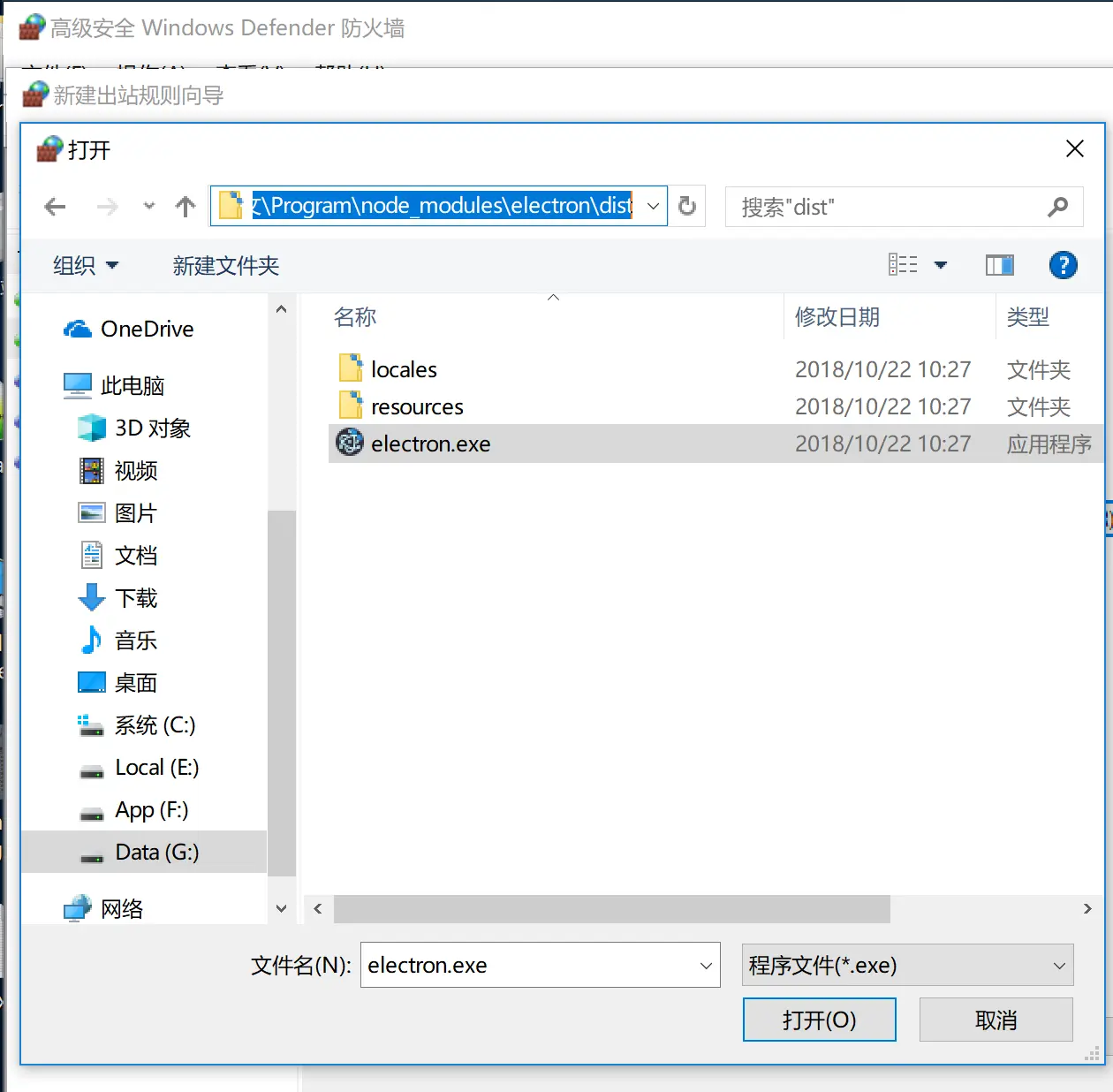This screenshot has height=1092, width=1113.
Task: Toggle the preview pane icon
Action: (999, 265)
